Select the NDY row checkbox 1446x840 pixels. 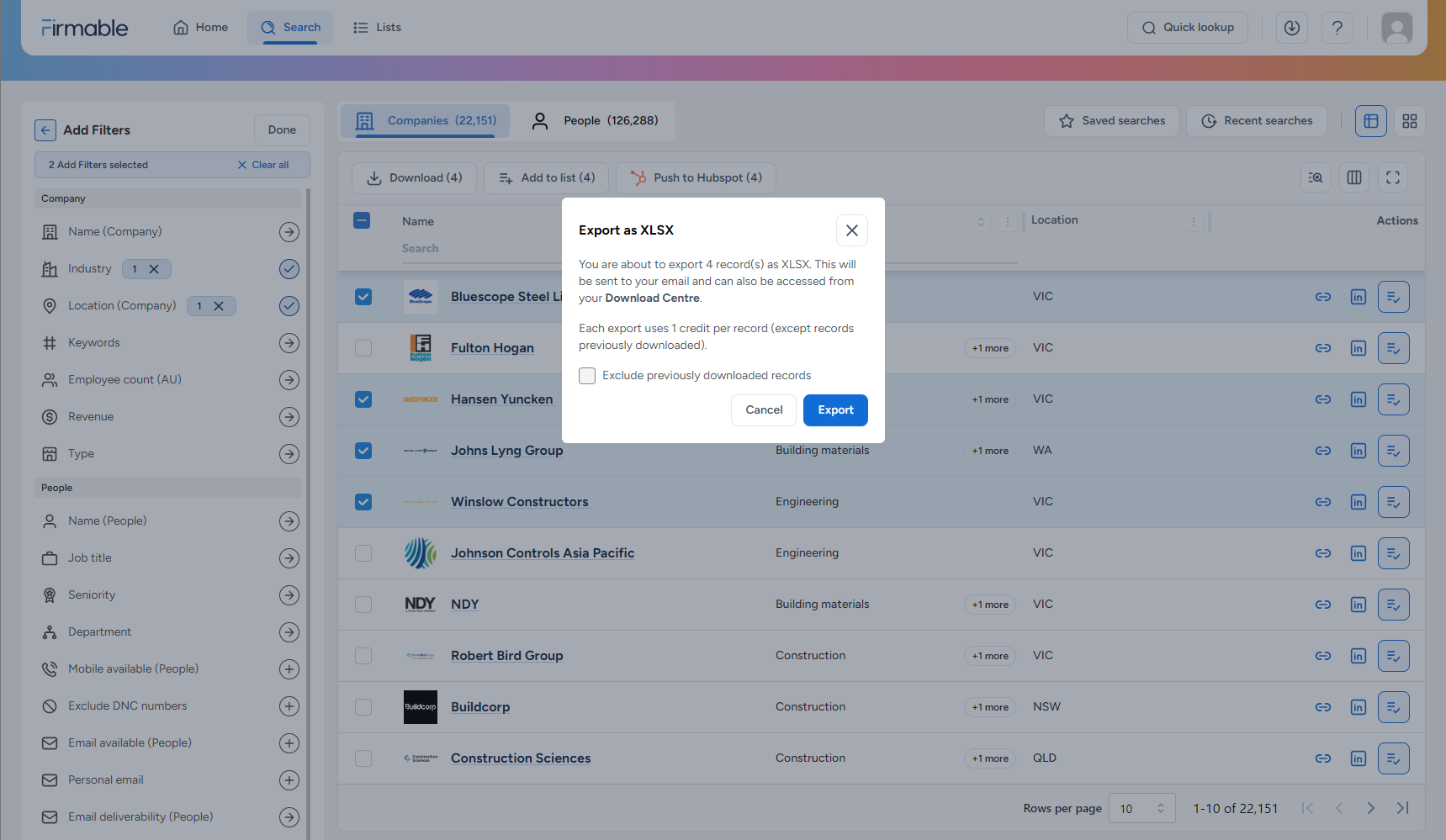click(x=363, y=605)
